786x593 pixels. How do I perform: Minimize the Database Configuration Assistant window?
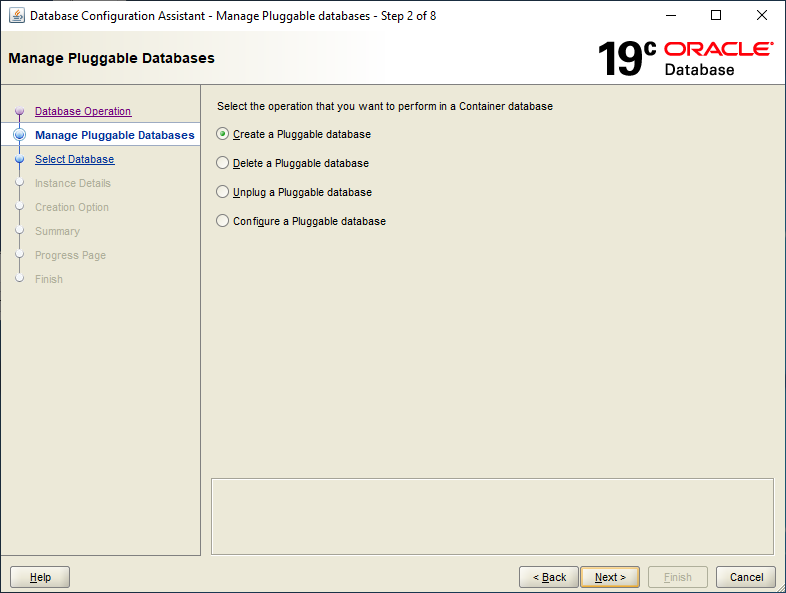pyautogui.click(x=671, y=16)
